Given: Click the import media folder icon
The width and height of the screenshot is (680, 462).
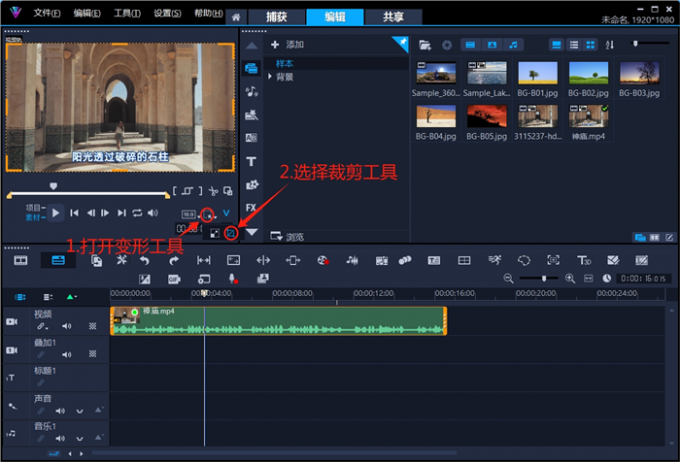Looking at the screenshot, I should (425, 45).
